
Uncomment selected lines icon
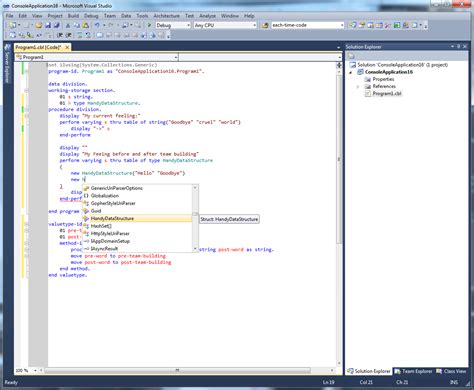click(x=89, y=35)
